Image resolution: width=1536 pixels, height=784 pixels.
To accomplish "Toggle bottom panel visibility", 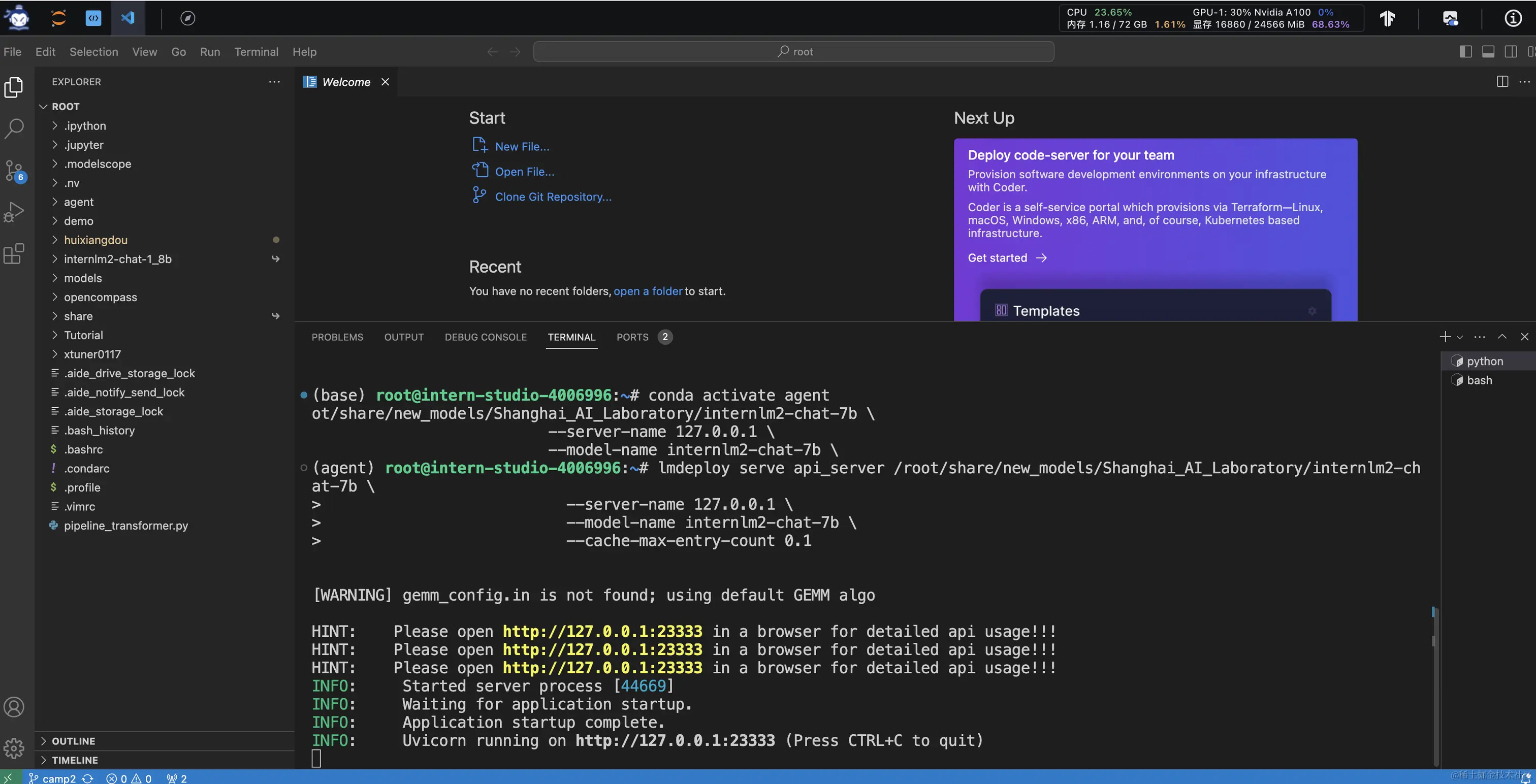I will click(x=1488, y=52).
